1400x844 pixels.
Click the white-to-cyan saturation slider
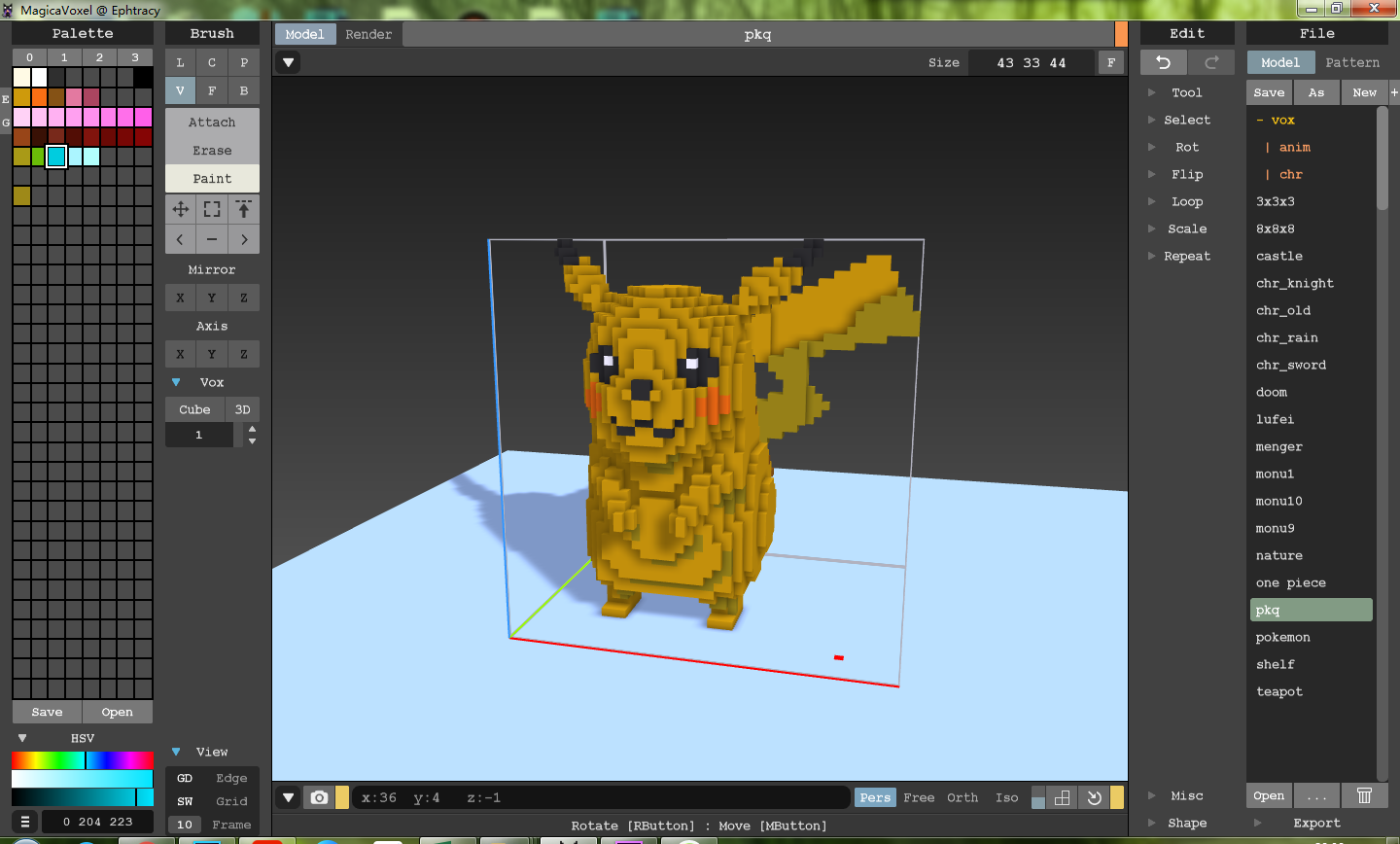(x=83, y=779)
